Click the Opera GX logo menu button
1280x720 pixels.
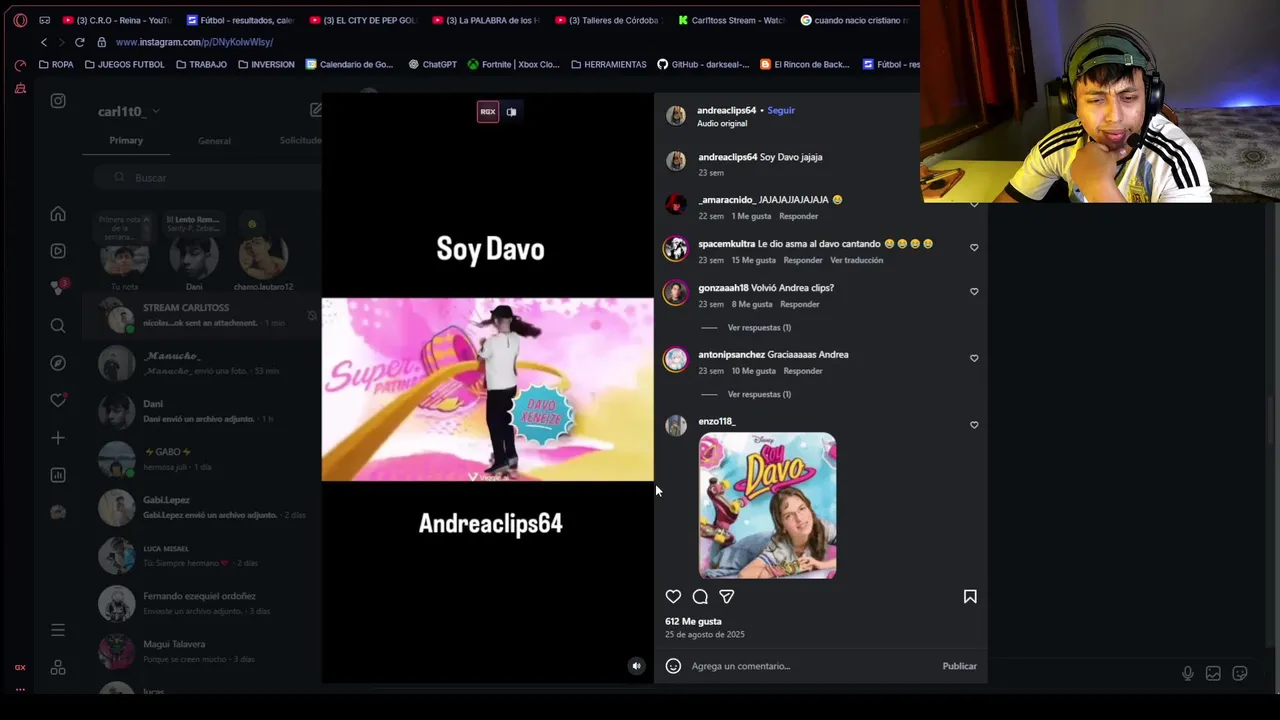[x=20, y=20]
